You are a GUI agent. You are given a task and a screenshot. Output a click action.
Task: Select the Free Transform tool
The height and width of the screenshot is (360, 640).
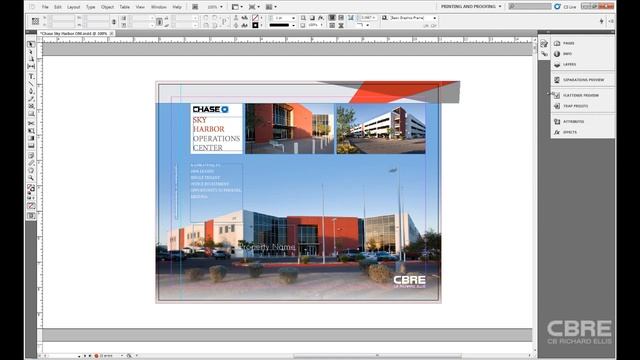31,131
